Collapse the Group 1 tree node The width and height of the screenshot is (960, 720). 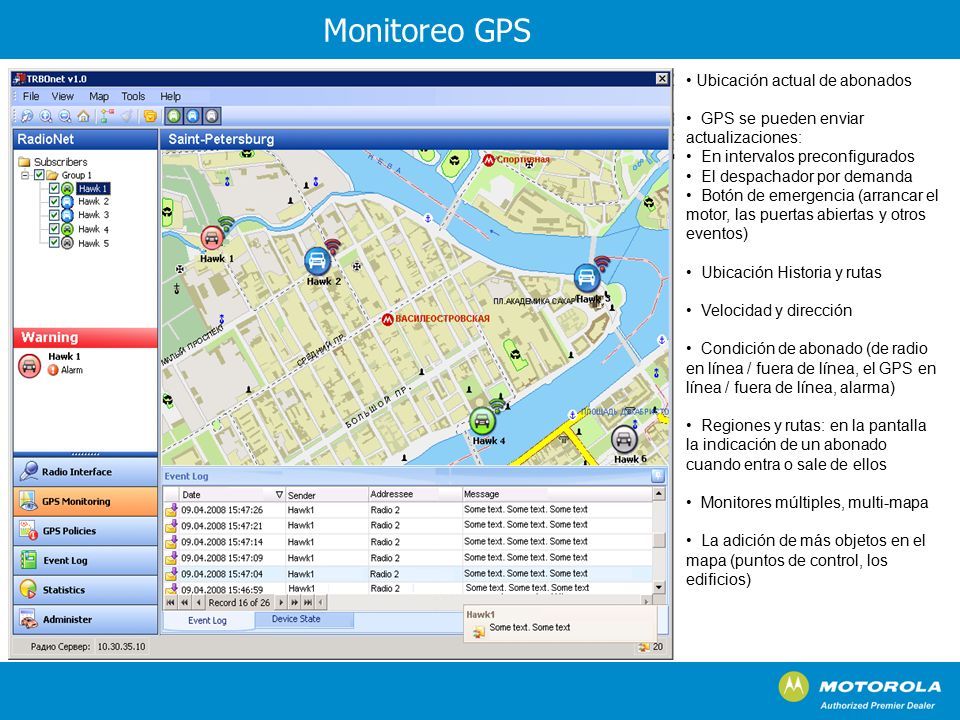pos(25,175)
